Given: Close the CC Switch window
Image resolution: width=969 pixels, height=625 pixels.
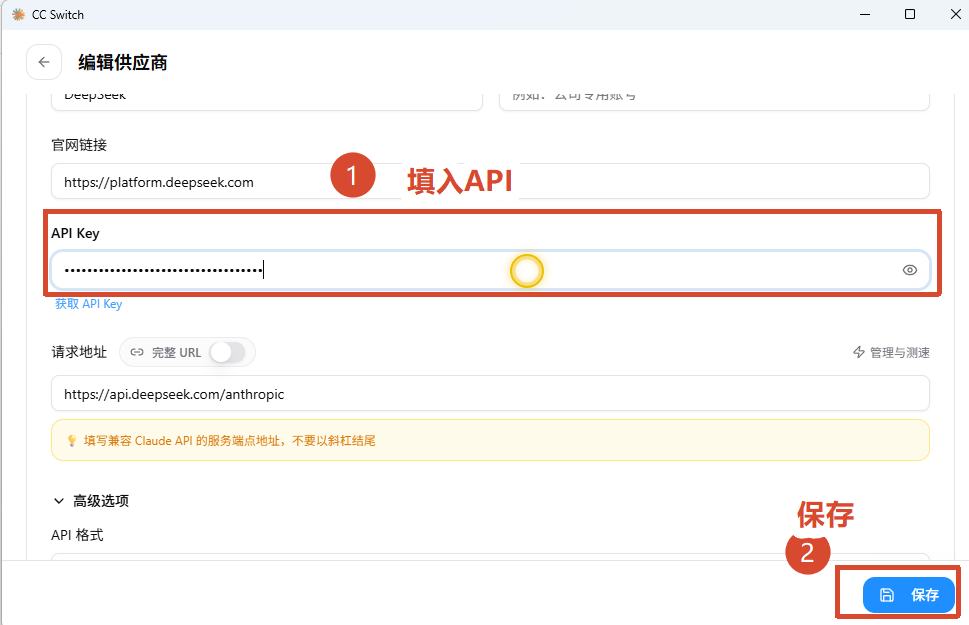Looking at the screenshot, I should pyautogui.click(x=955, y=14).
